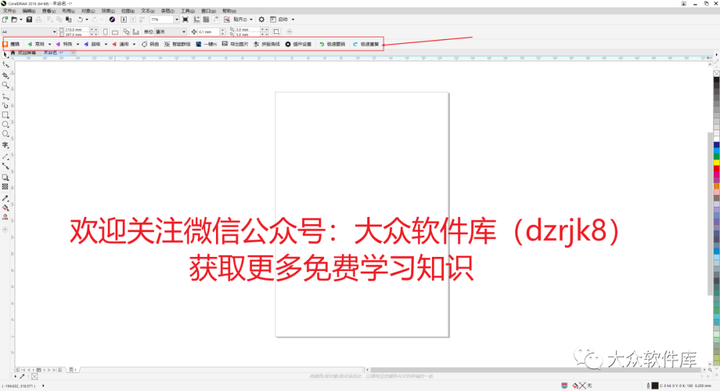Pick the red swatch in color palette
Screen dimensions: 720x391
click(716, 169)
